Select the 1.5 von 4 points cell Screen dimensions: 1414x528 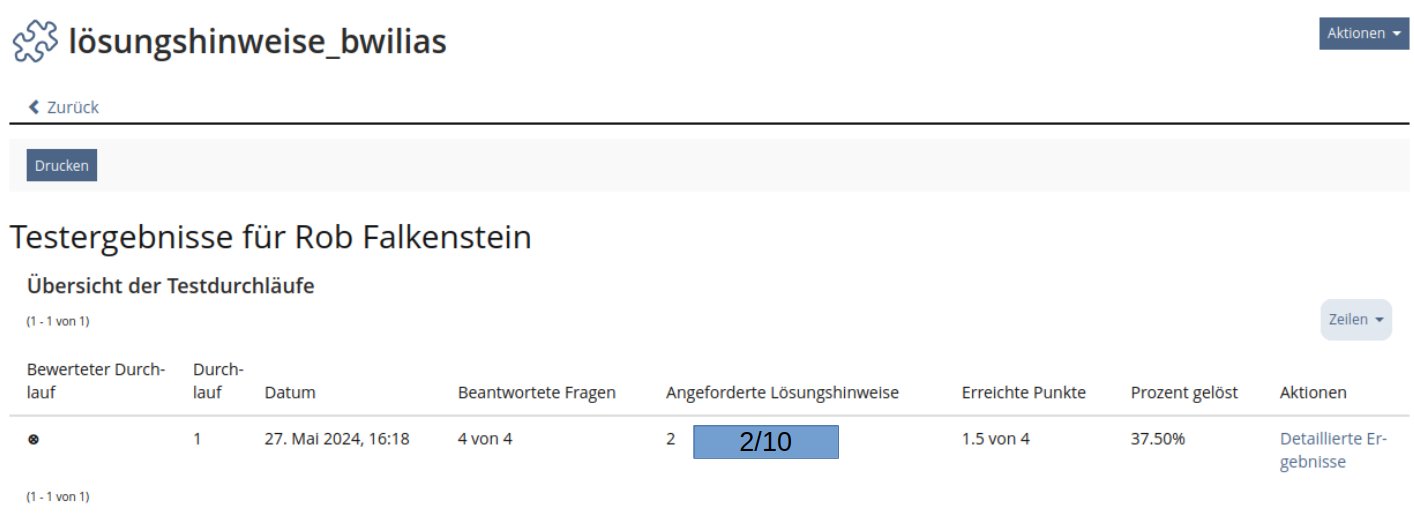(x=995, y=438)
